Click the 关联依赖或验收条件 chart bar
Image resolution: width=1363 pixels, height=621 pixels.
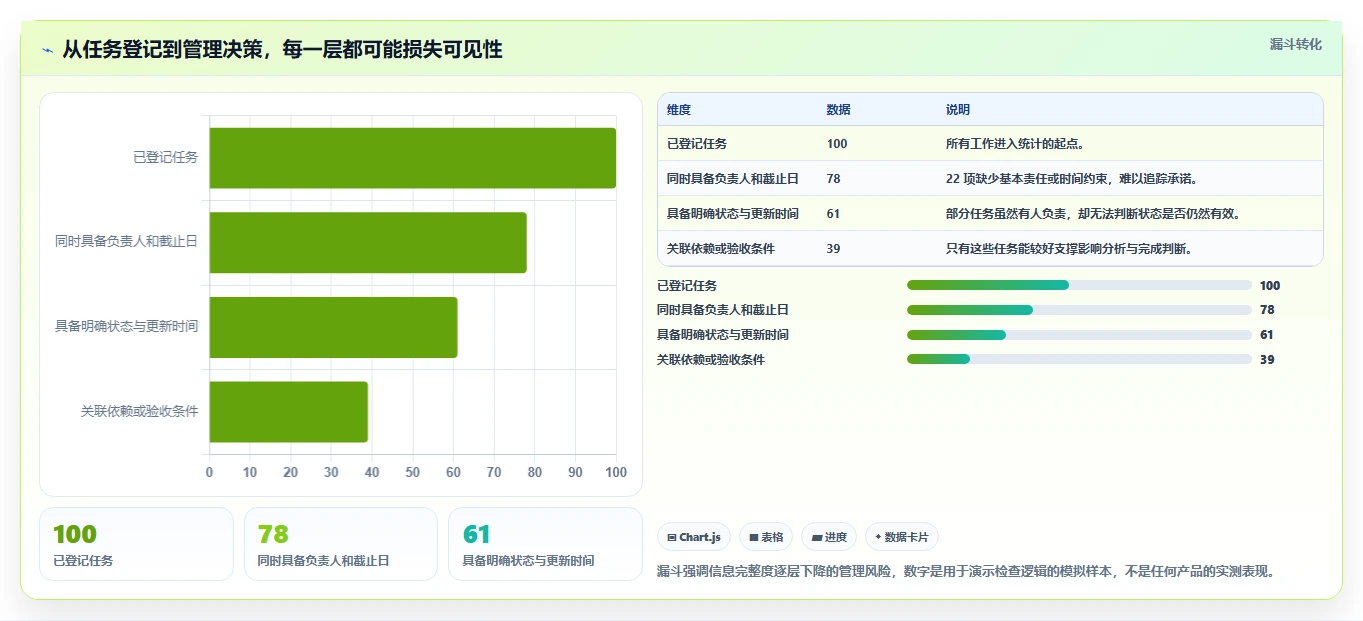coord(289,411)
